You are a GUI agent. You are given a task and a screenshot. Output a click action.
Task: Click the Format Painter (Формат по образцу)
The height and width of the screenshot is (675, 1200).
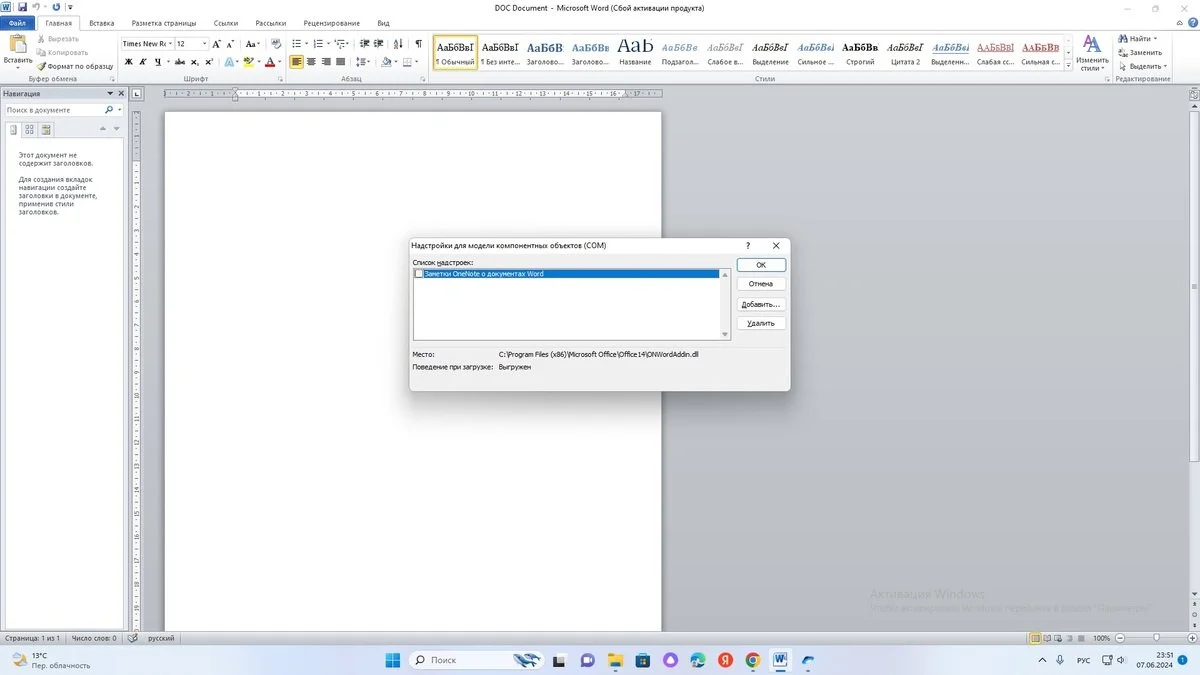pyautogui.click(x=75, y=66)
